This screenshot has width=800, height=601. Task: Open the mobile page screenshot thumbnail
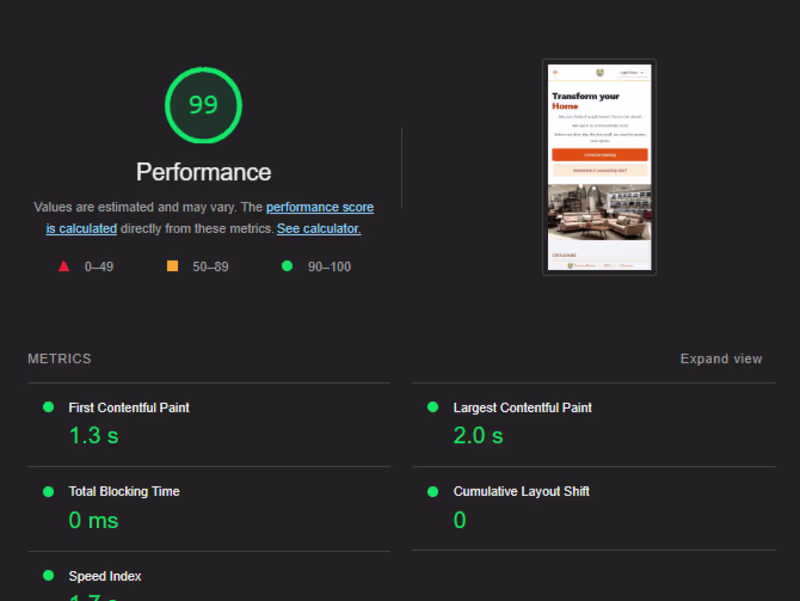coord(599,167)
